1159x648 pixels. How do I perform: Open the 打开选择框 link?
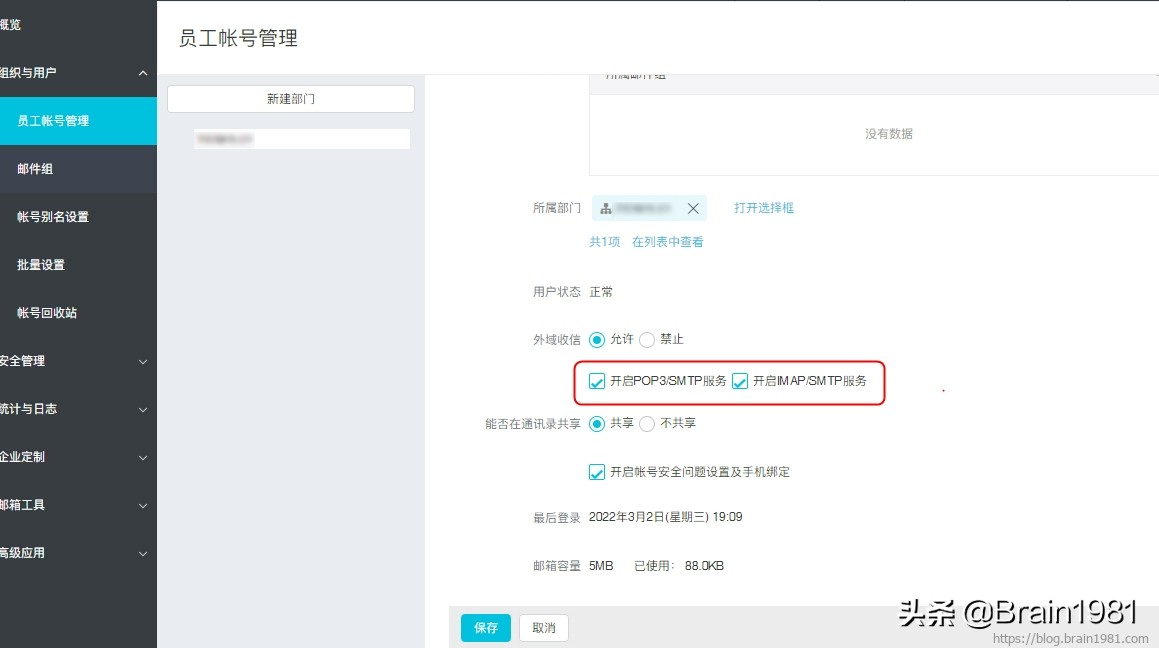763,208
